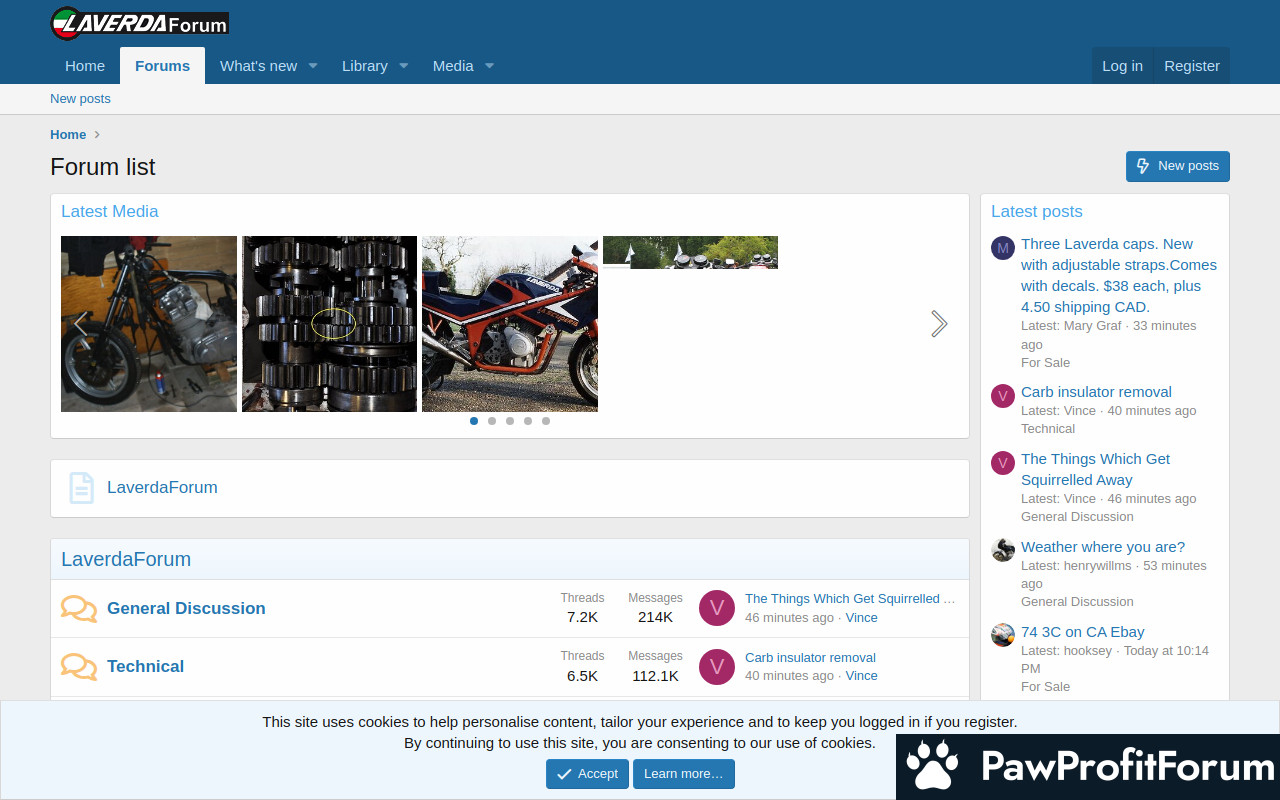Click the Log in link

click(x=1122, y=66)
